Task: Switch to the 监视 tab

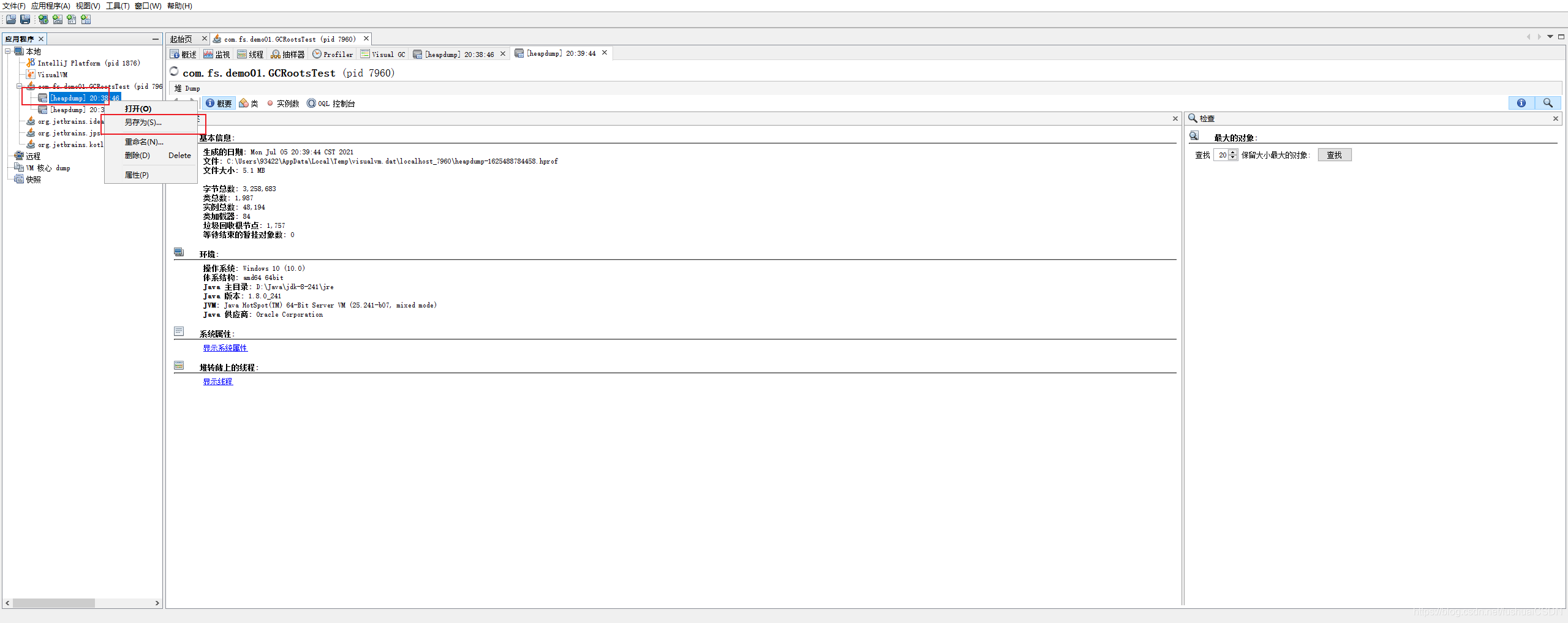Action: (217, 55)
